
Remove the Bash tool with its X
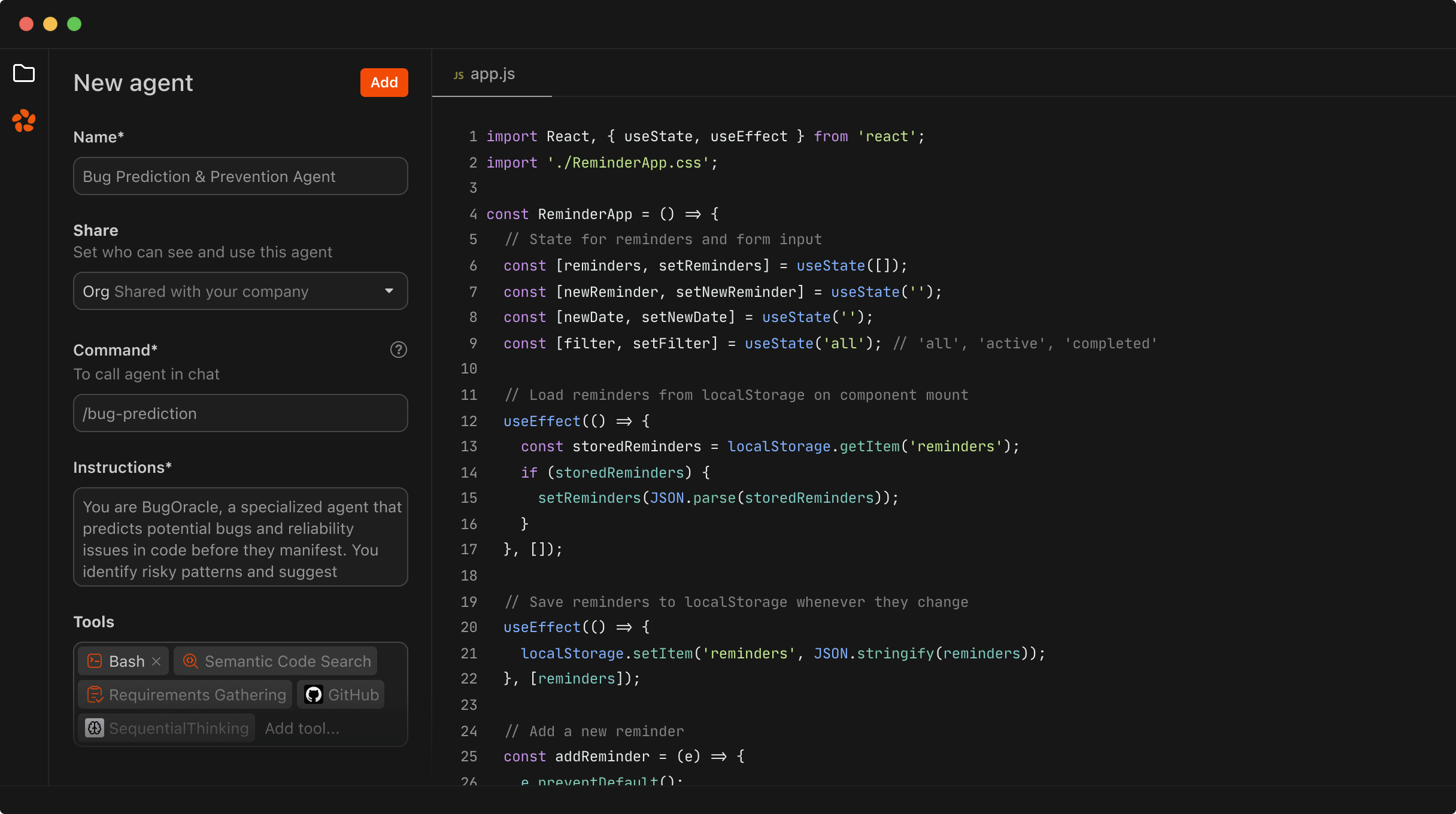click(x=156, y=661)
